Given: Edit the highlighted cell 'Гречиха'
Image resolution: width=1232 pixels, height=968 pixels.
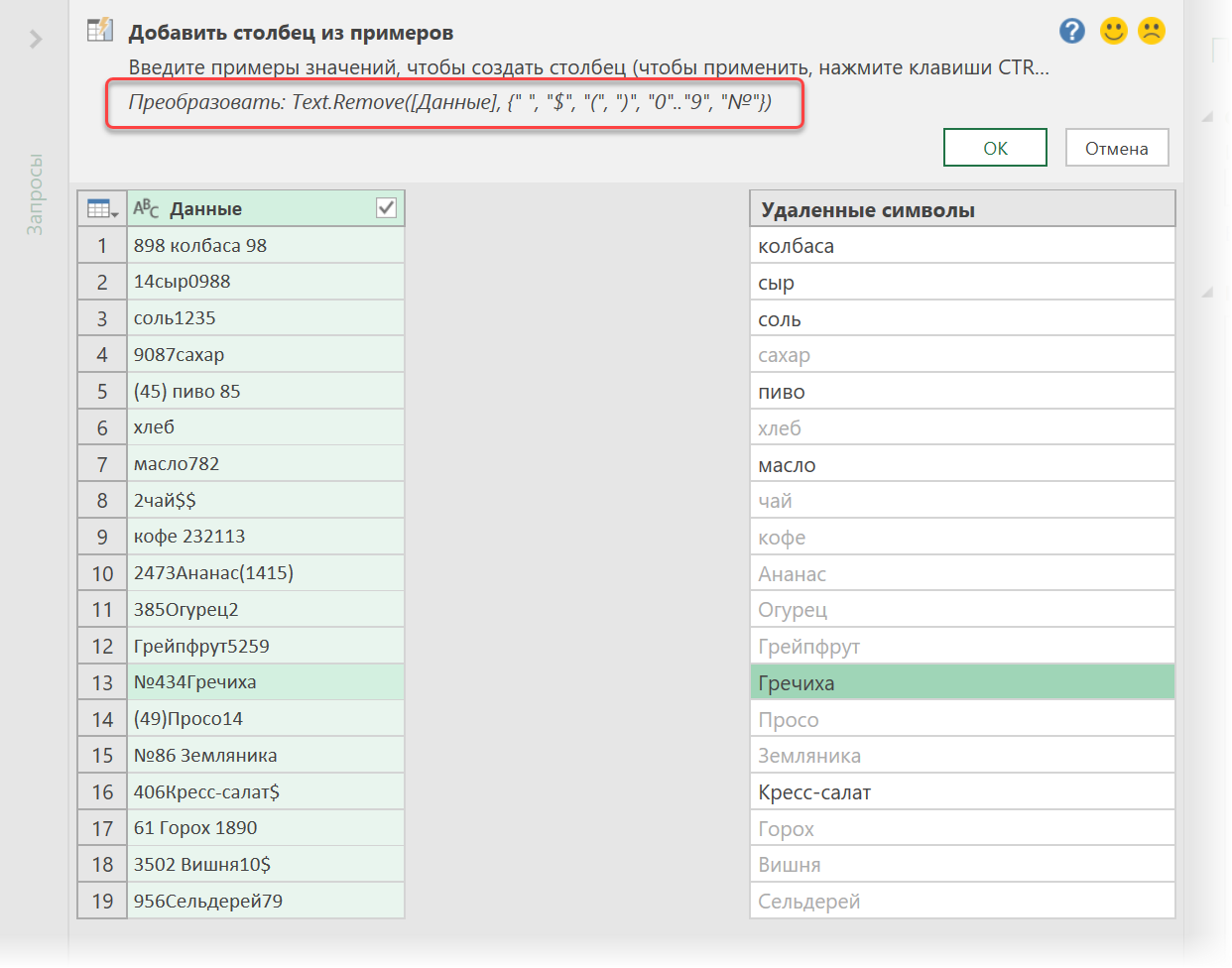Looking at the screenshot, I should (x=962, y=682).
